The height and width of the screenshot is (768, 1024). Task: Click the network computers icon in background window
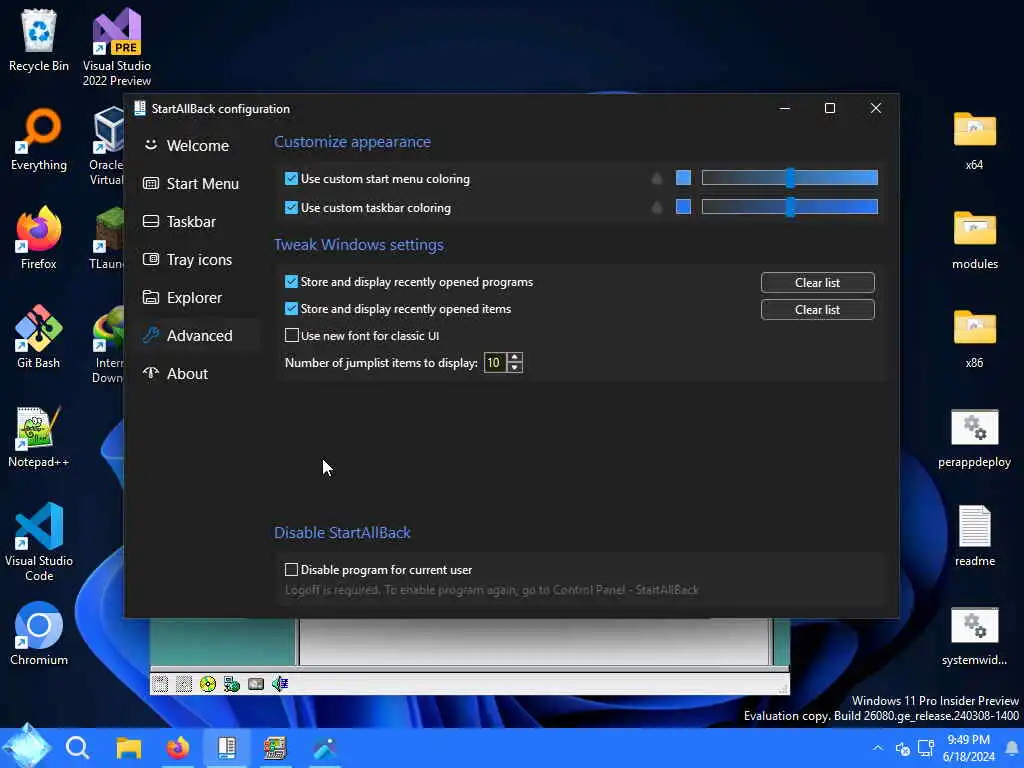point(232,684)
